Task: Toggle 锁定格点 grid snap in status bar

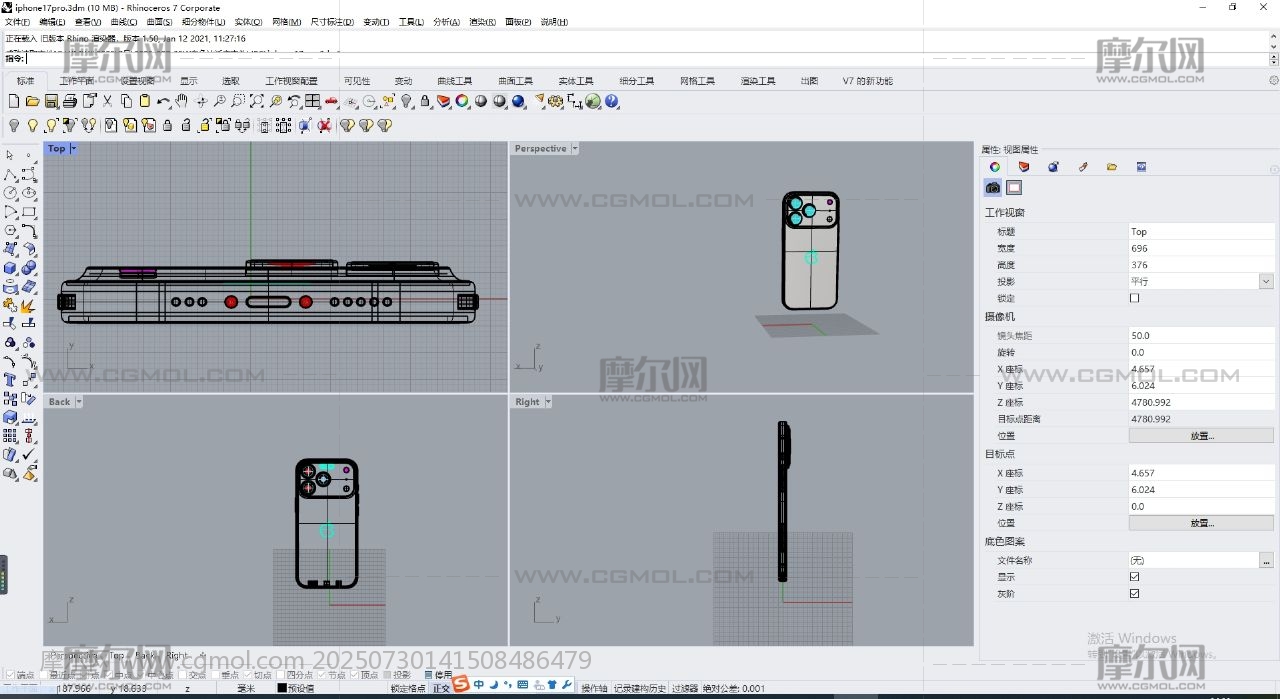Action: 408,688
